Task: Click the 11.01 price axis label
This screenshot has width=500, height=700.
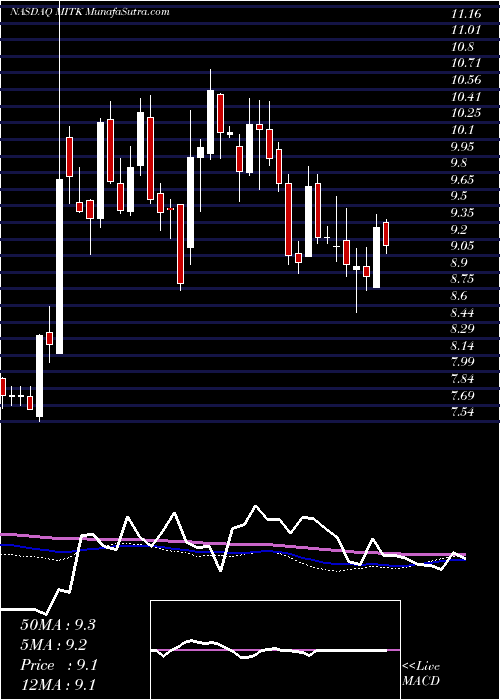Action: [x=467, y=31]
